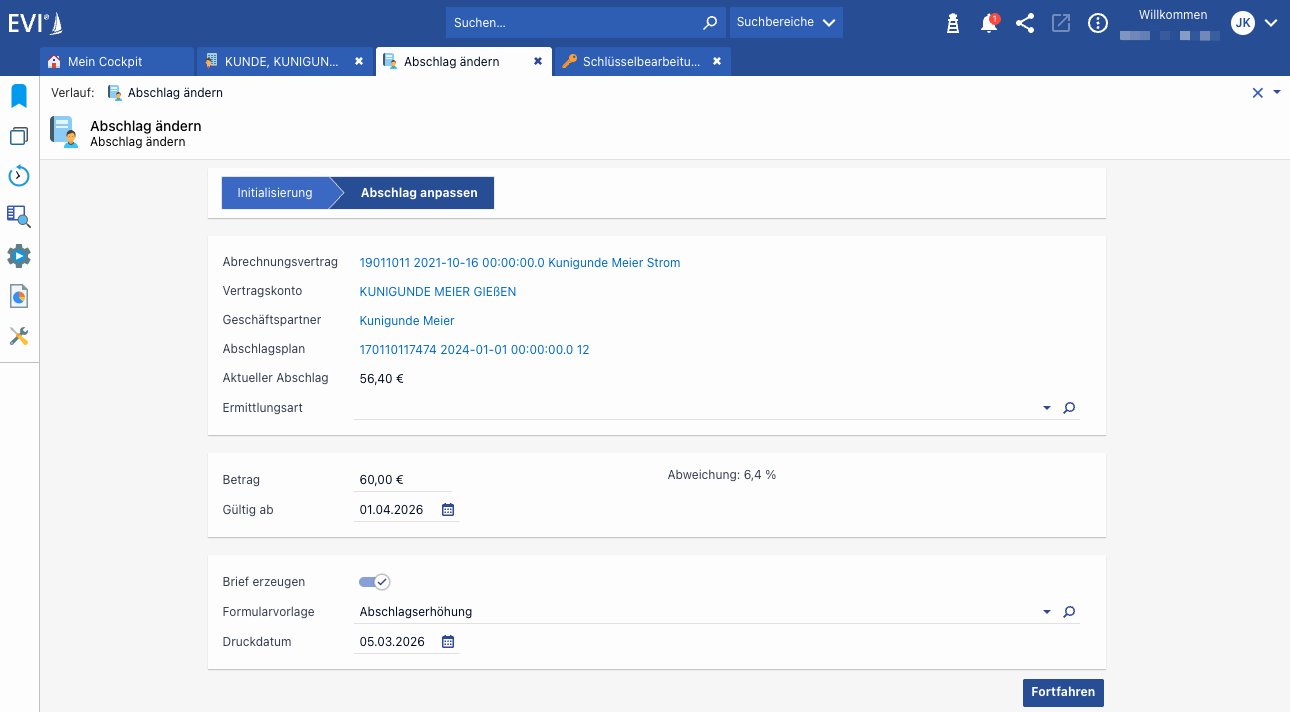This screenshot has width=1290, height=712.
Task: Open calendar picker for Gültig ab
Action: pos(448,510)
